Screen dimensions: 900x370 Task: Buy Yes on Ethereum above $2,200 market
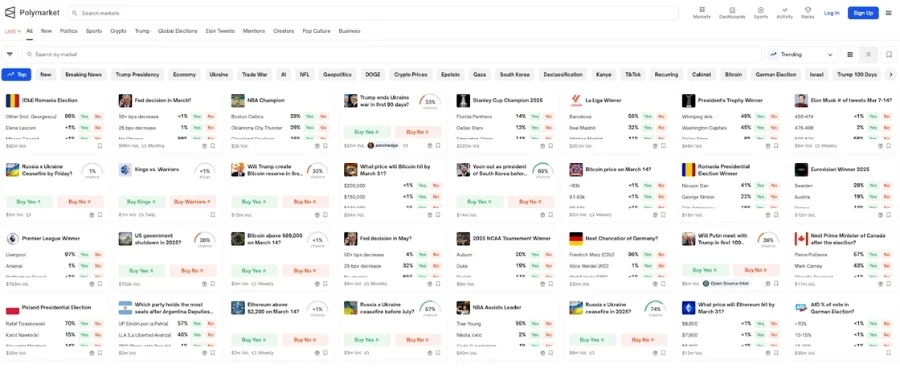click(x=255, y=340)
